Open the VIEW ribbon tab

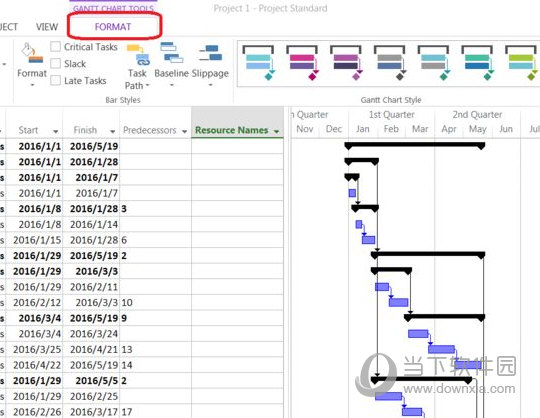47,27
